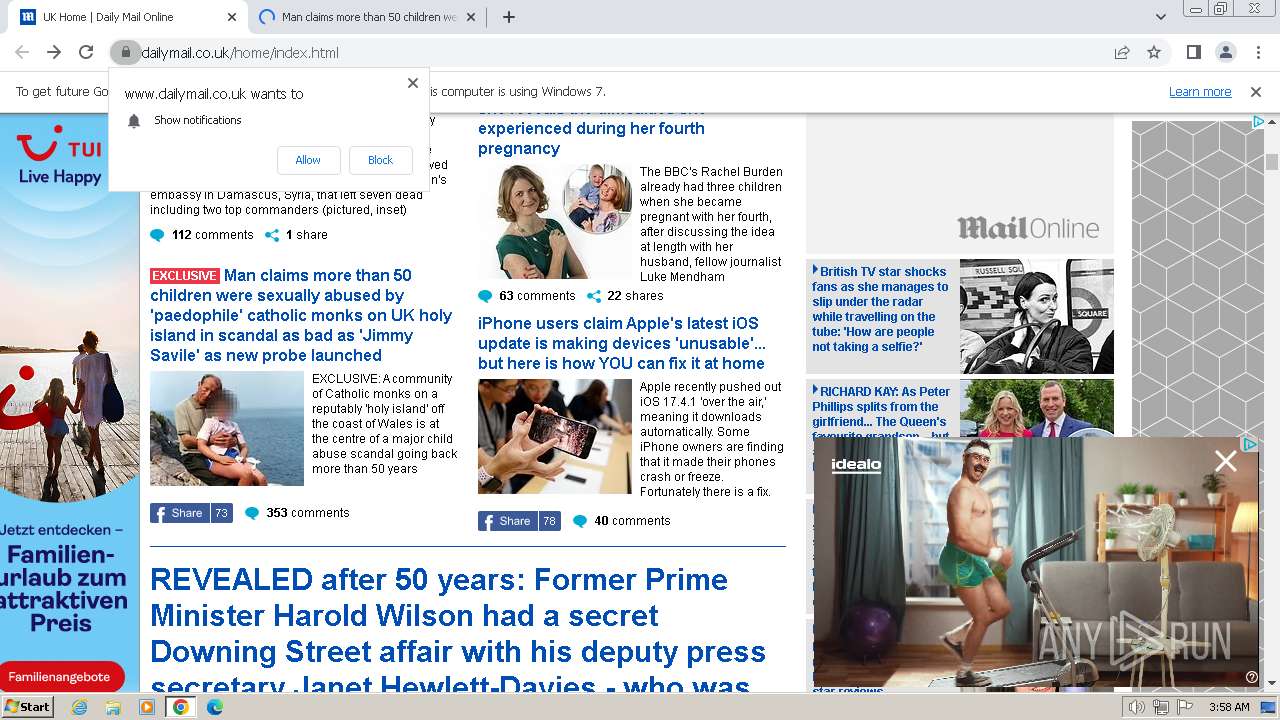Reload the Daily Mail page

(x=86, y=52)
